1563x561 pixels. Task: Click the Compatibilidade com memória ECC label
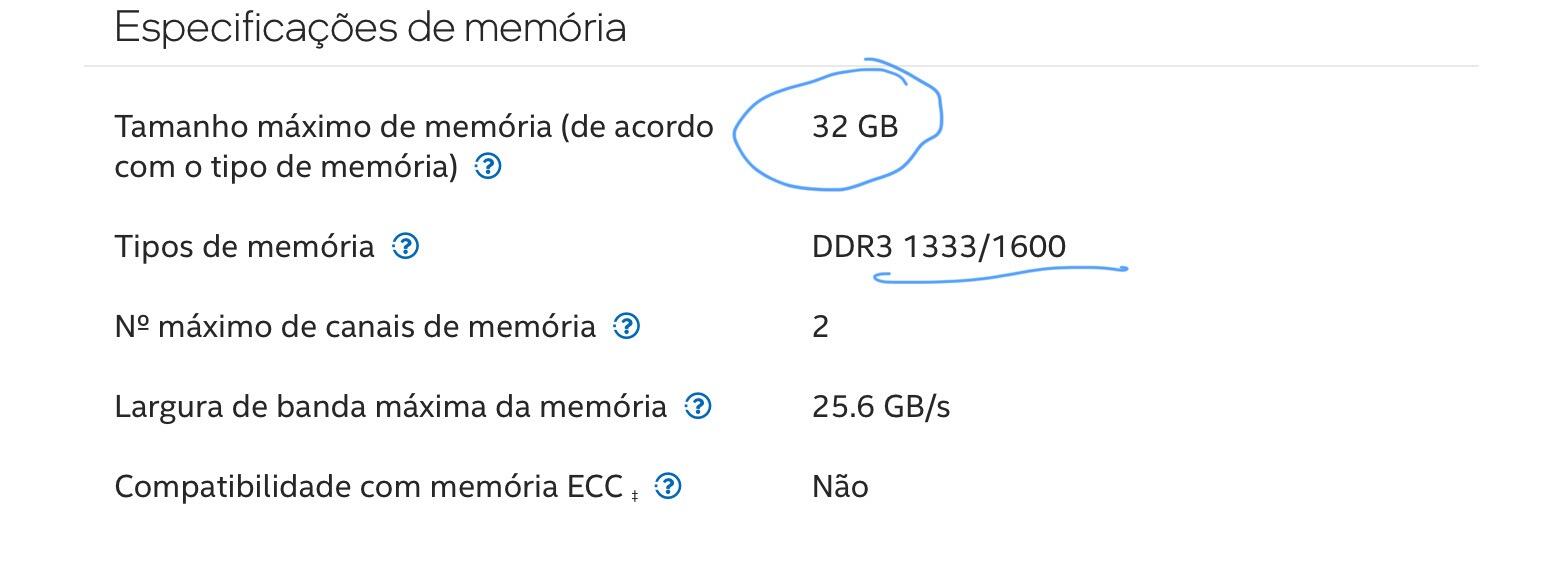368,487
